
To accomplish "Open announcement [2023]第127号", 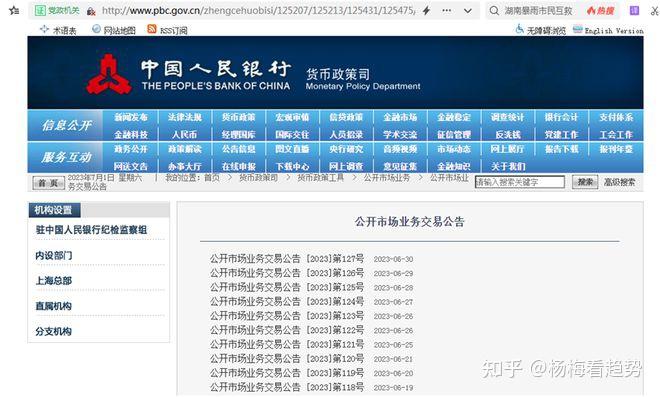I will 287,258.
